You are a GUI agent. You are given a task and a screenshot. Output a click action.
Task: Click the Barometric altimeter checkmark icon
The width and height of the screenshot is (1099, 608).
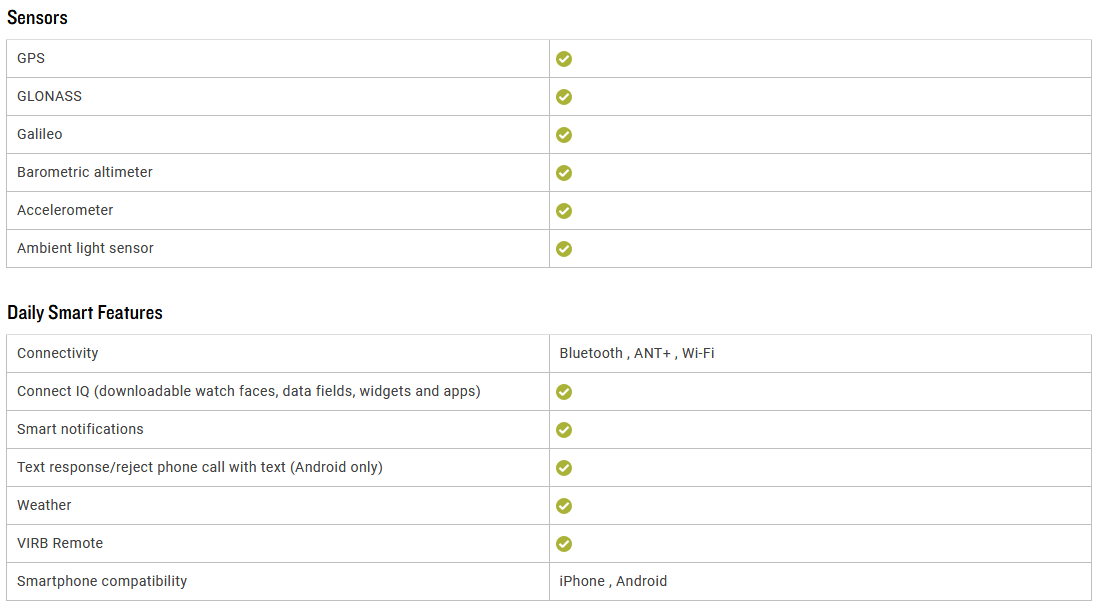point(564,173)
